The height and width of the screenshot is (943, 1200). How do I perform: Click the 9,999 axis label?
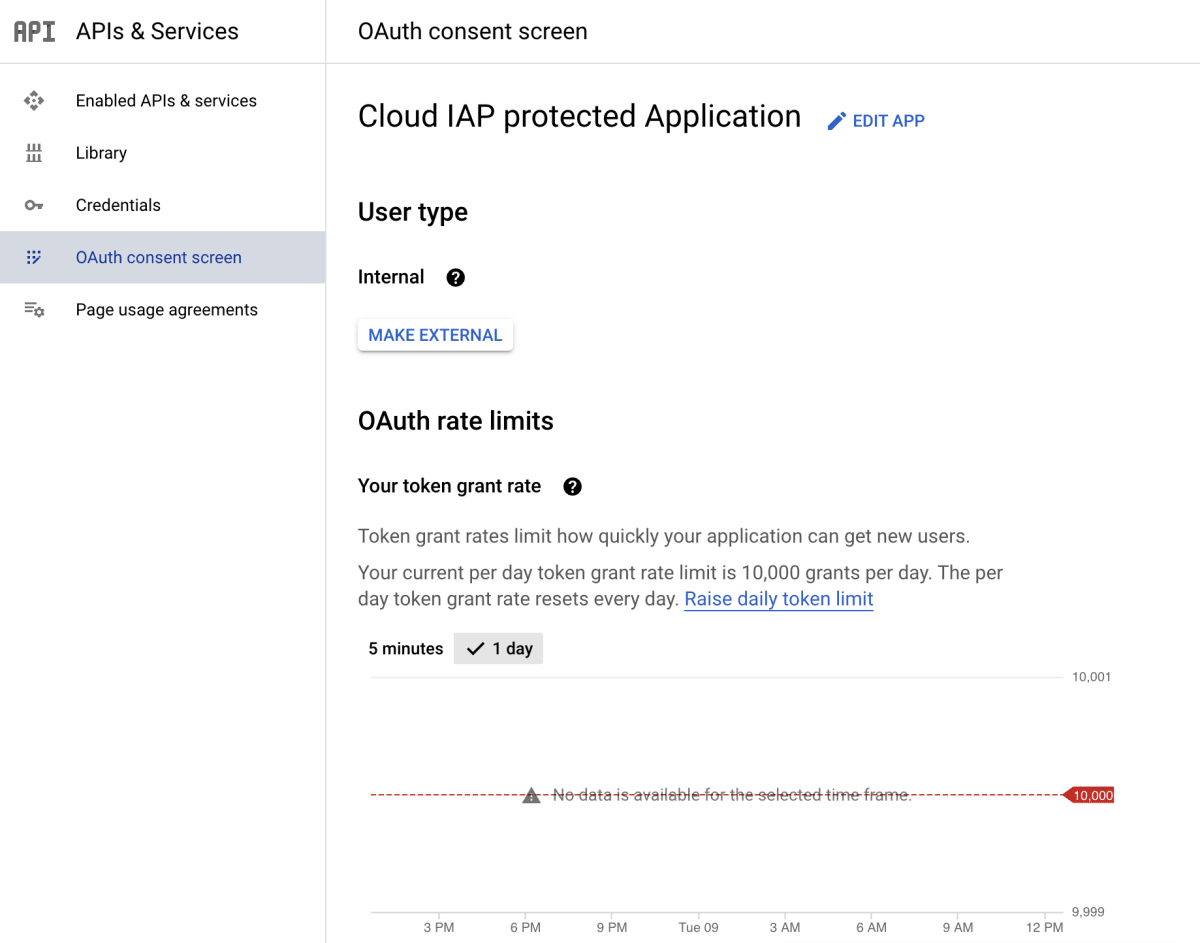coord(1088,912)
